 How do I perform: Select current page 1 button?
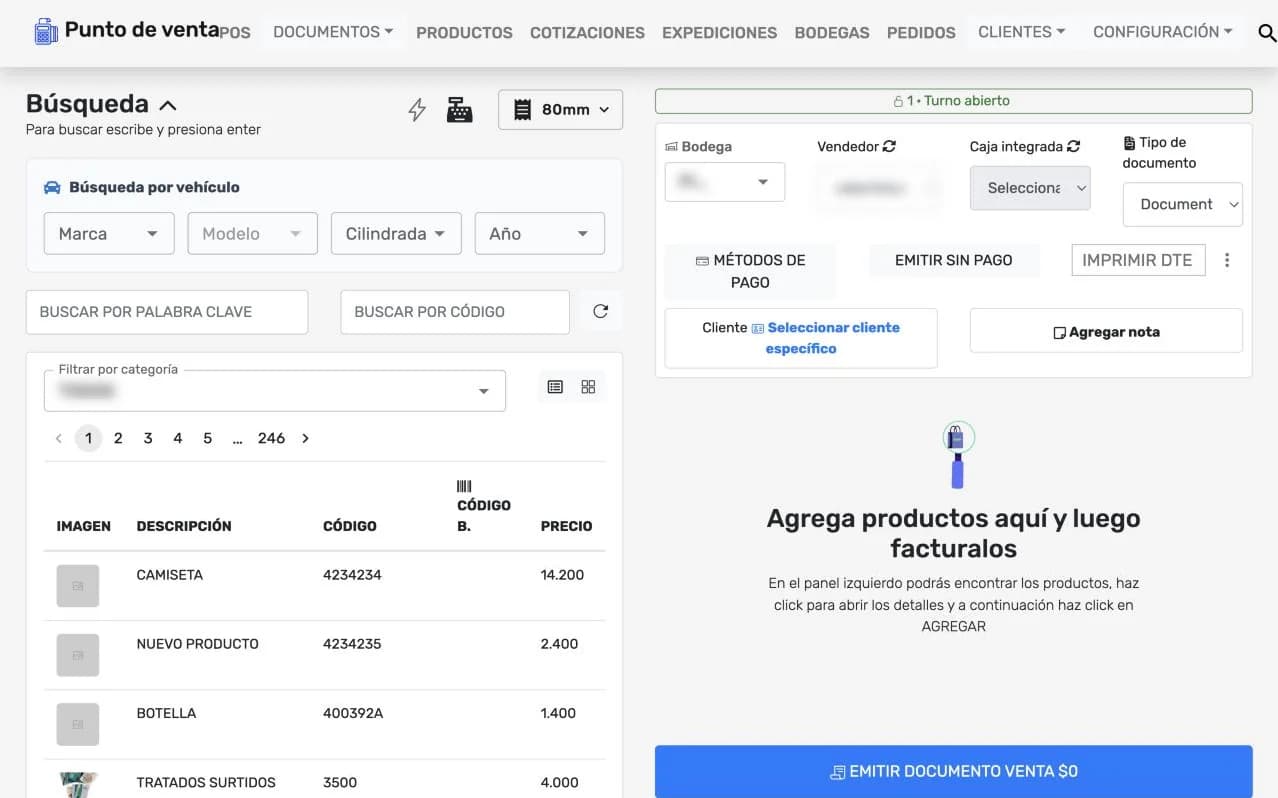88,438
